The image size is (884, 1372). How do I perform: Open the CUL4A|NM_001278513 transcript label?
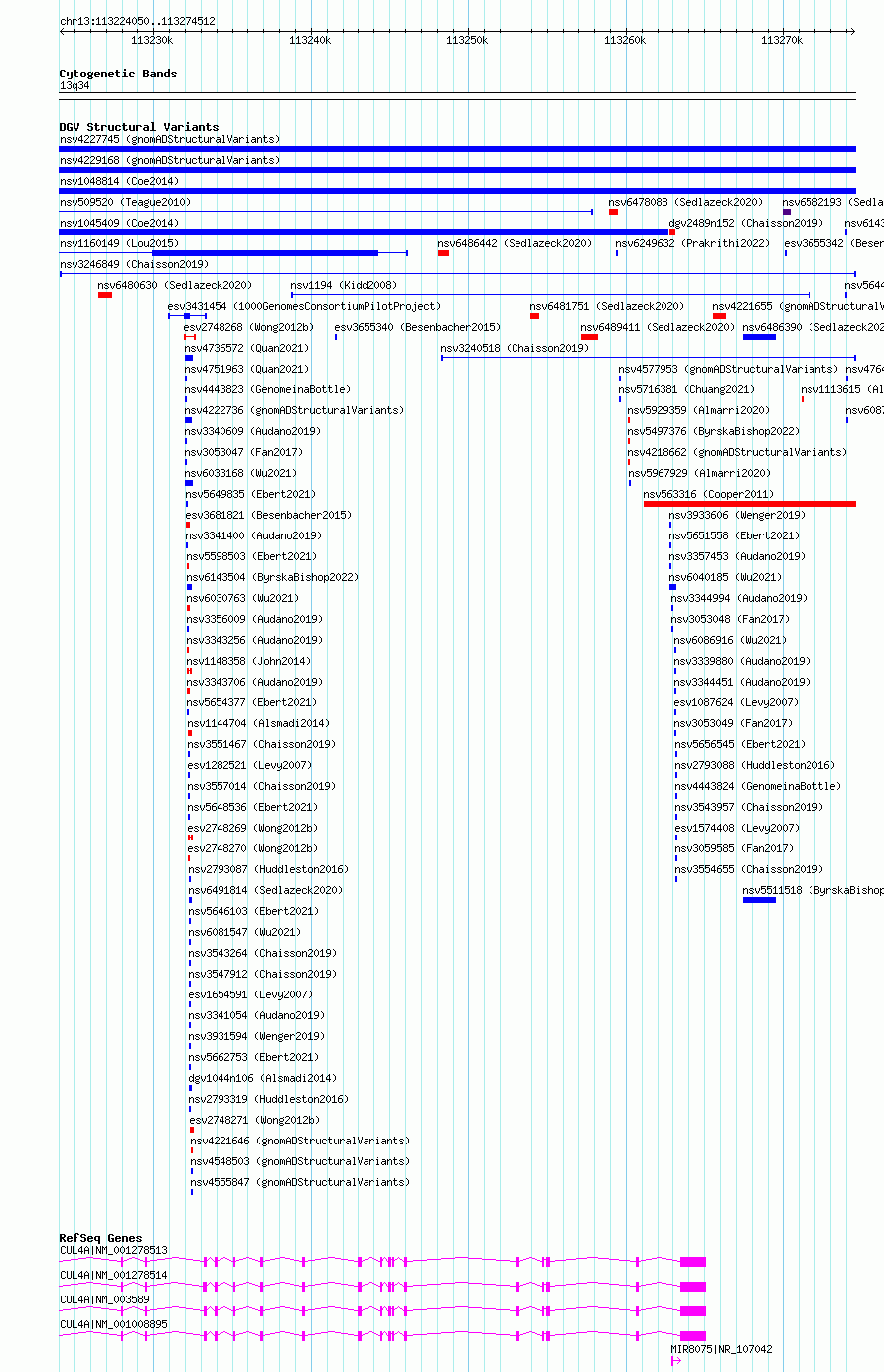click(x=113, y=1250)
